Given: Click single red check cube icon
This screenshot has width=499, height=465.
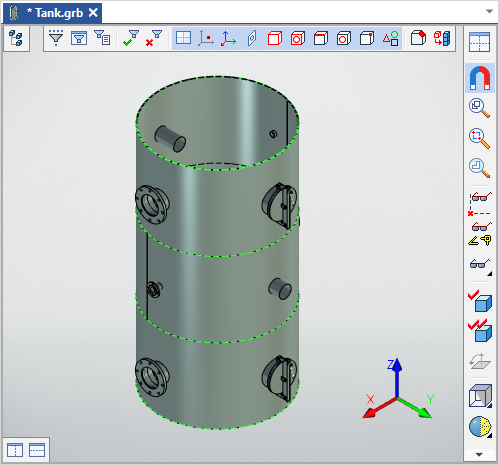Looking at the screenshot, I should (x=480, y=301).
